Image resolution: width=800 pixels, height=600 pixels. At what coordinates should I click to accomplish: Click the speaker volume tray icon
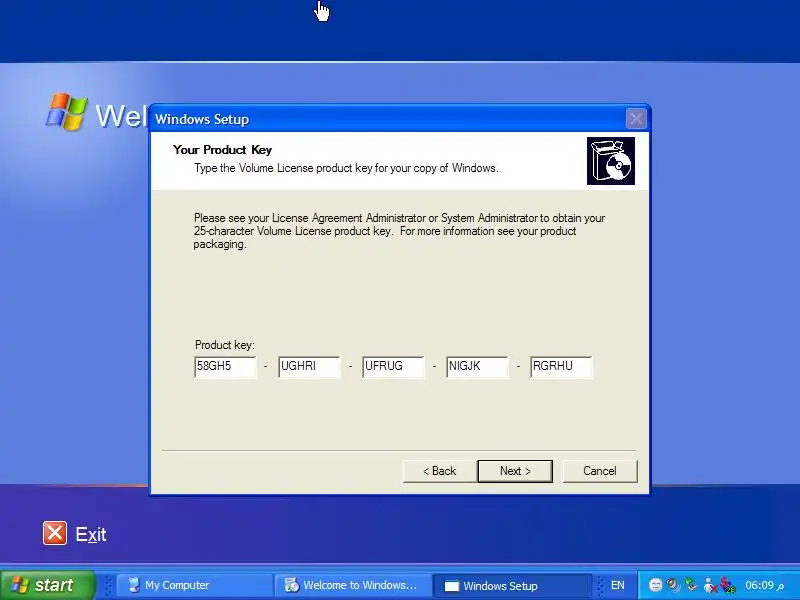coord(673,585)
